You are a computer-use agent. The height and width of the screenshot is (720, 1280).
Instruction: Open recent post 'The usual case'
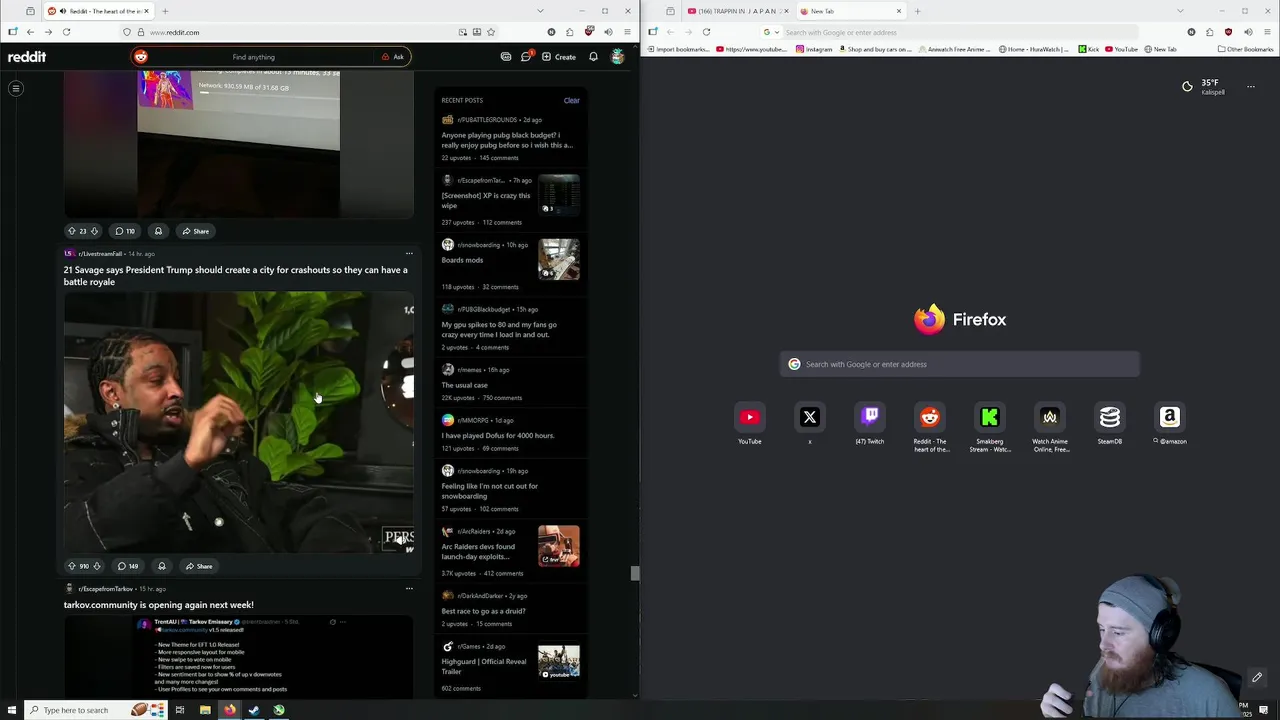[465, 385]
